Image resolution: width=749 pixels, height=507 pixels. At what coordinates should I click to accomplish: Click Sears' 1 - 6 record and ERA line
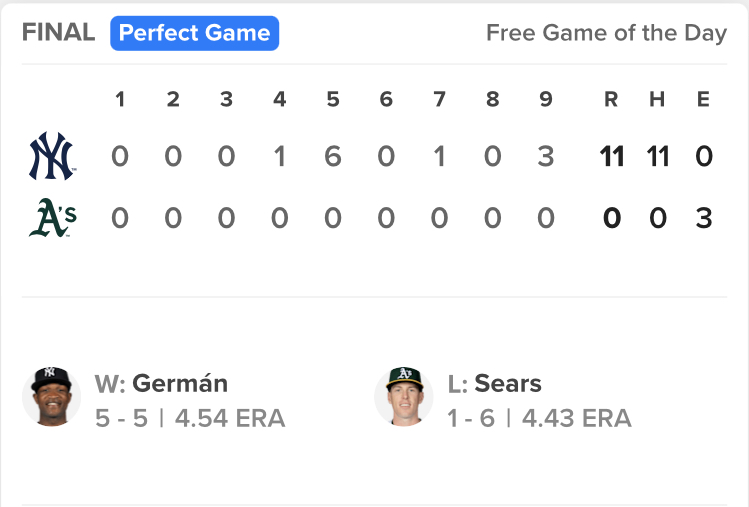[540, 418]
